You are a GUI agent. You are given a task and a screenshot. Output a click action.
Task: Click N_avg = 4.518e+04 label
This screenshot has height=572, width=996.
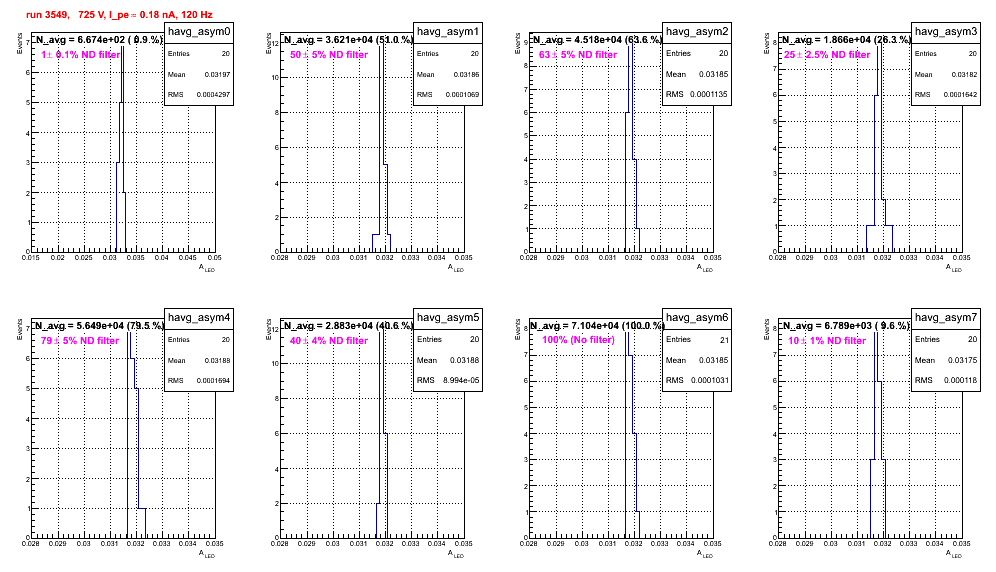(597, 40)
